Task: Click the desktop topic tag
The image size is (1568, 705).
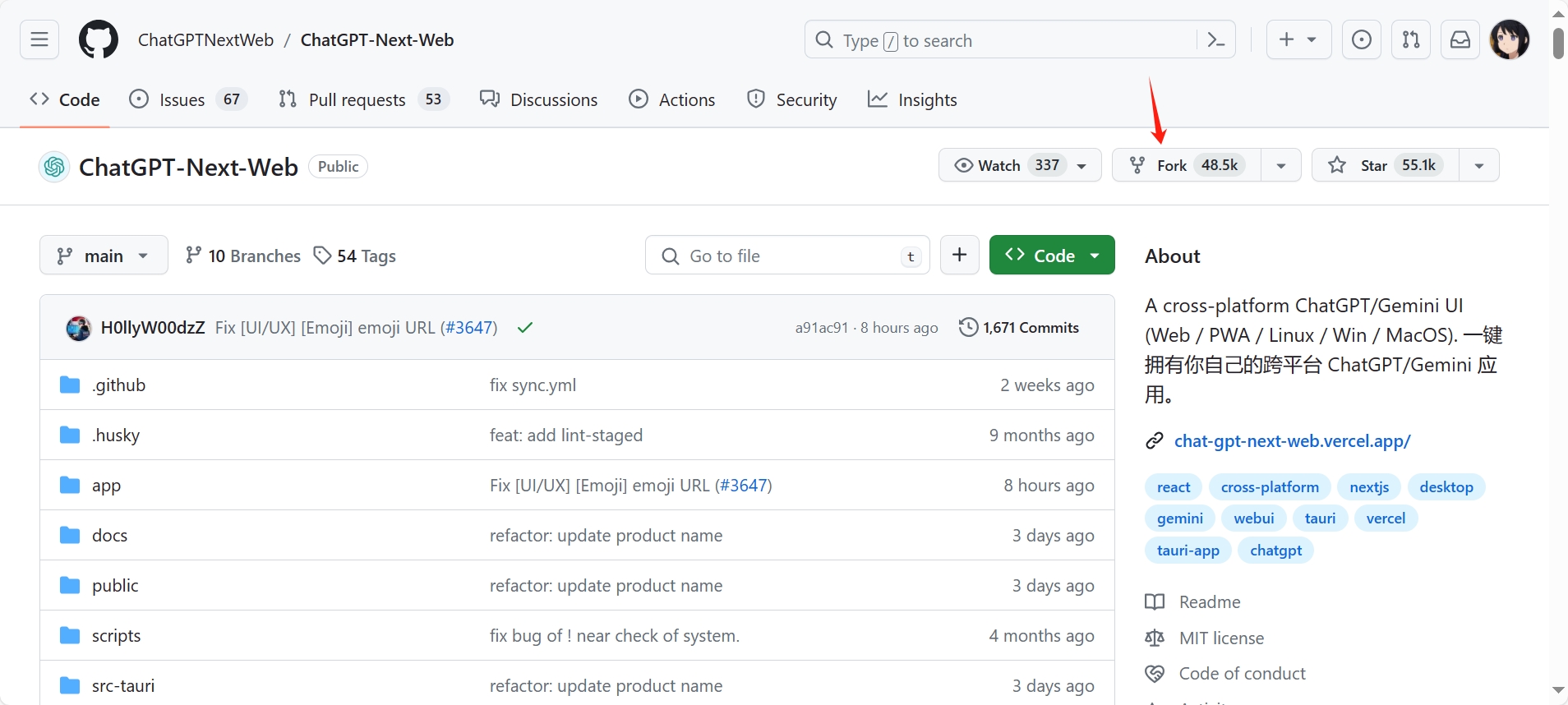Action: point(1446,486)
